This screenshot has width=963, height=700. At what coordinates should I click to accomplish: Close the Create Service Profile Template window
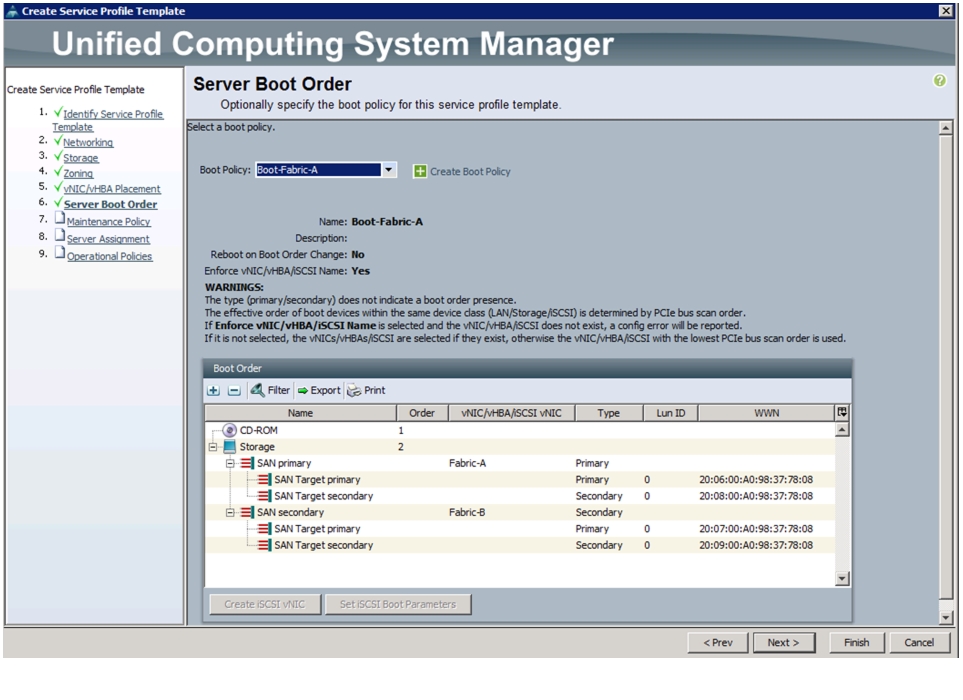(946, 11)
